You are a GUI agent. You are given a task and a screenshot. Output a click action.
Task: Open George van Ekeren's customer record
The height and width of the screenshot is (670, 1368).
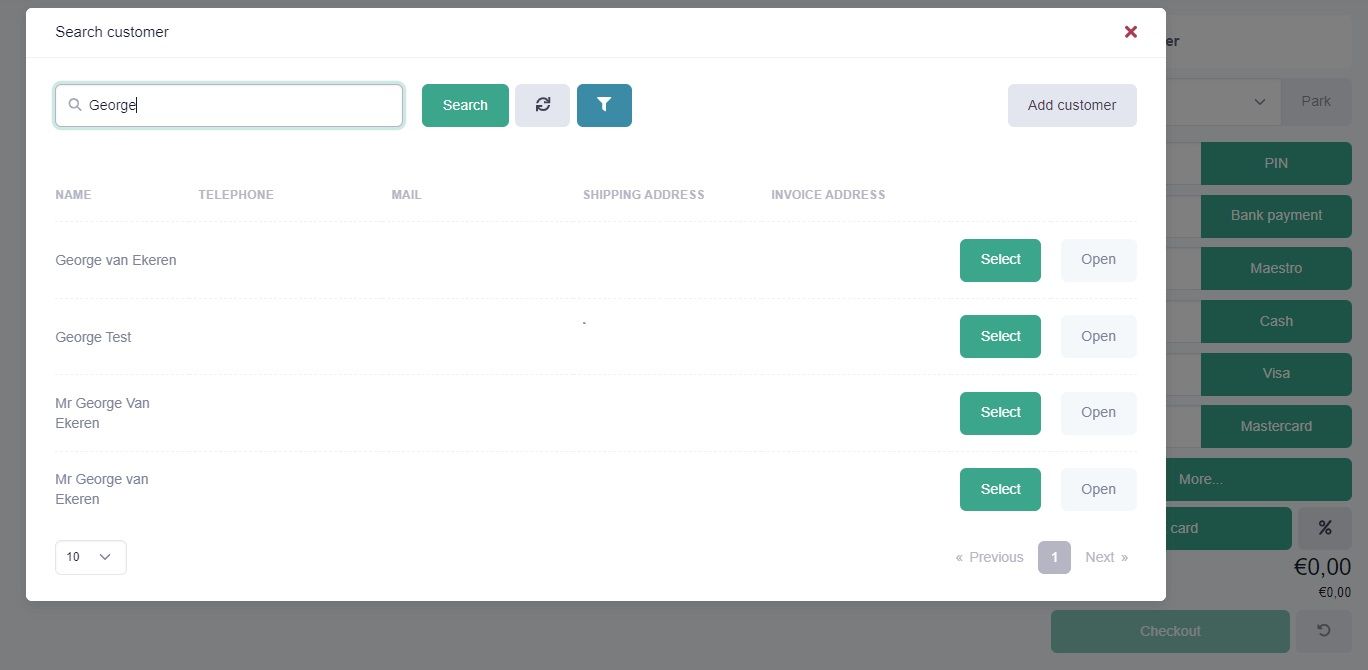[x=1097, y=259]
